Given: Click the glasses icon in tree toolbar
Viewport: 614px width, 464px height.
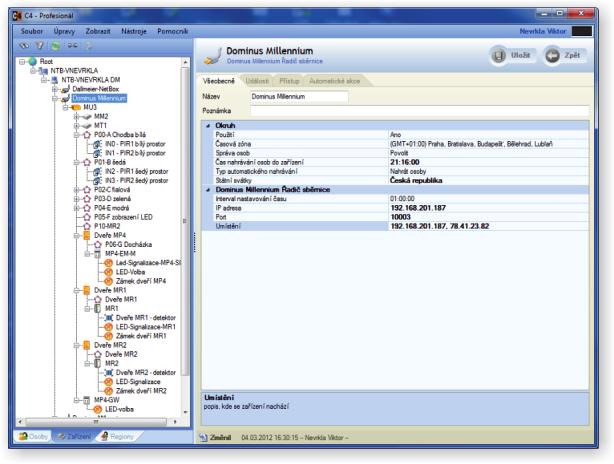Looking at the screenshot, I should click(x=72, y=46).
